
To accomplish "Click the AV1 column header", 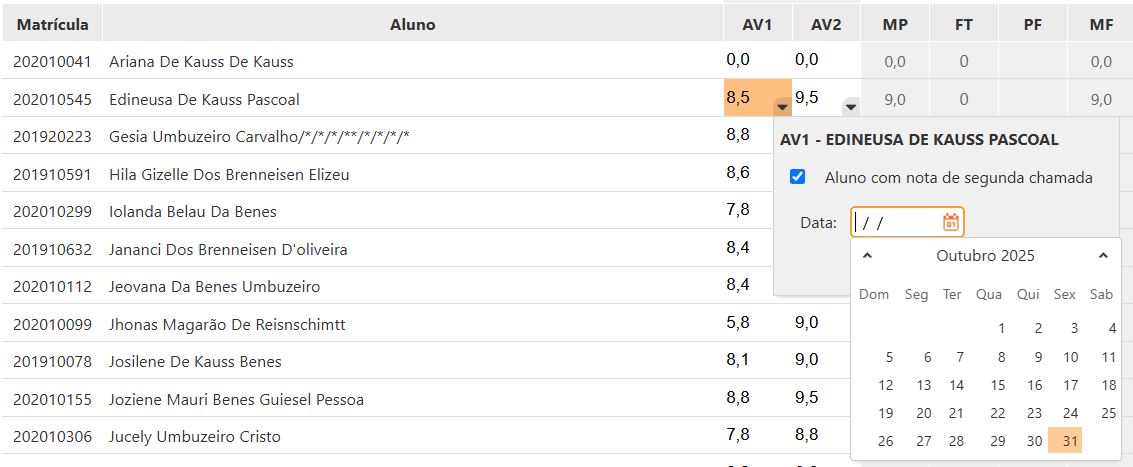I will point(757,24).
